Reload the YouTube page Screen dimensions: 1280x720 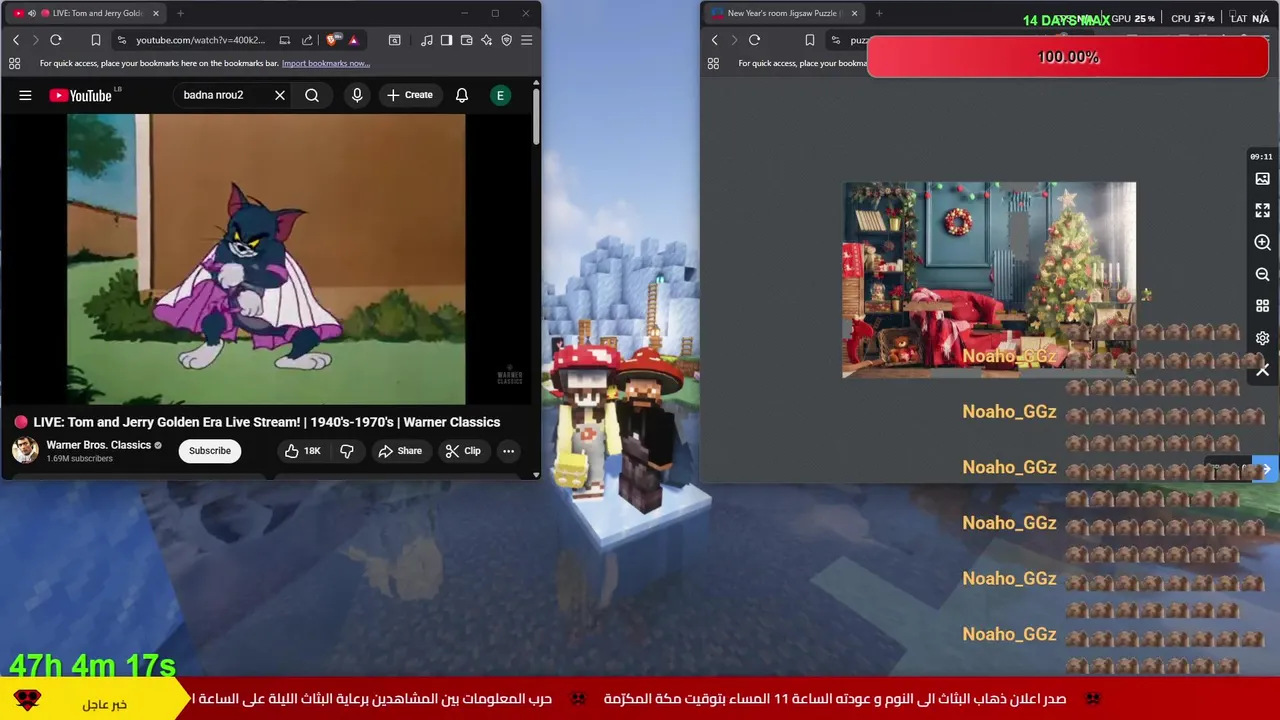(56, 40)
